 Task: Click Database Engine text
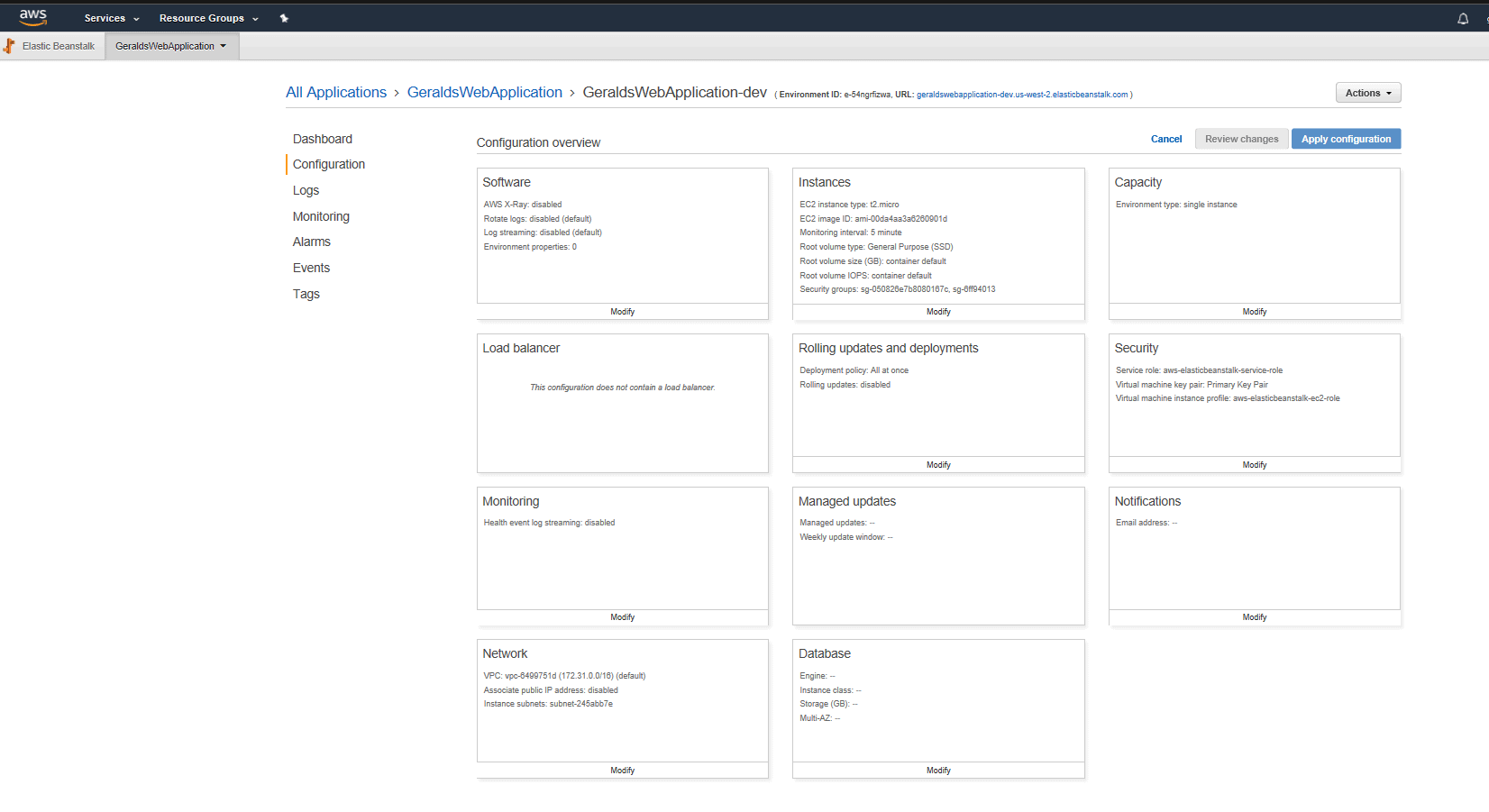[818, 676]
